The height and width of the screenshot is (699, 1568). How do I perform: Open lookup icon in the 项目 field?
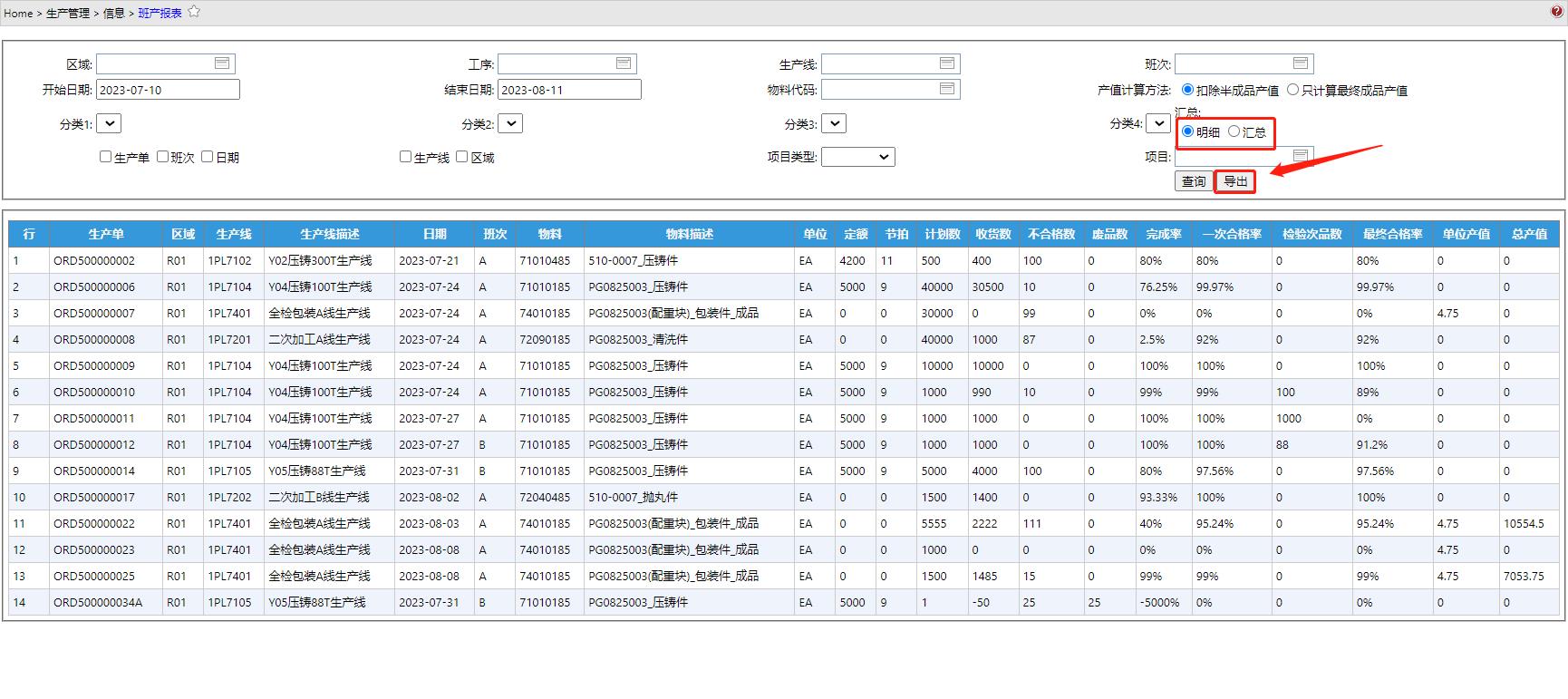[1301, 156]
